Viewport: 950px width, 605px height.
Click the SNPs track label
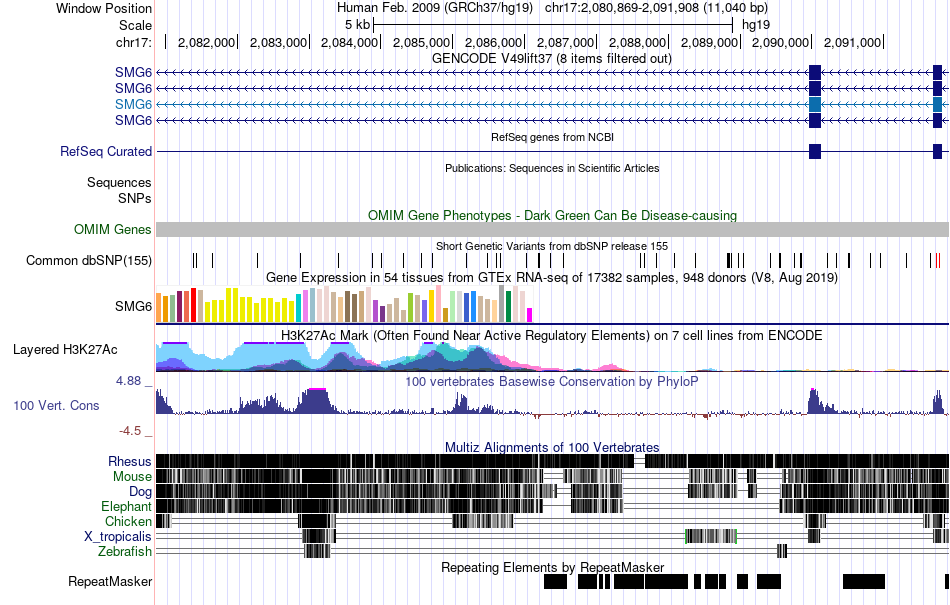135,198
